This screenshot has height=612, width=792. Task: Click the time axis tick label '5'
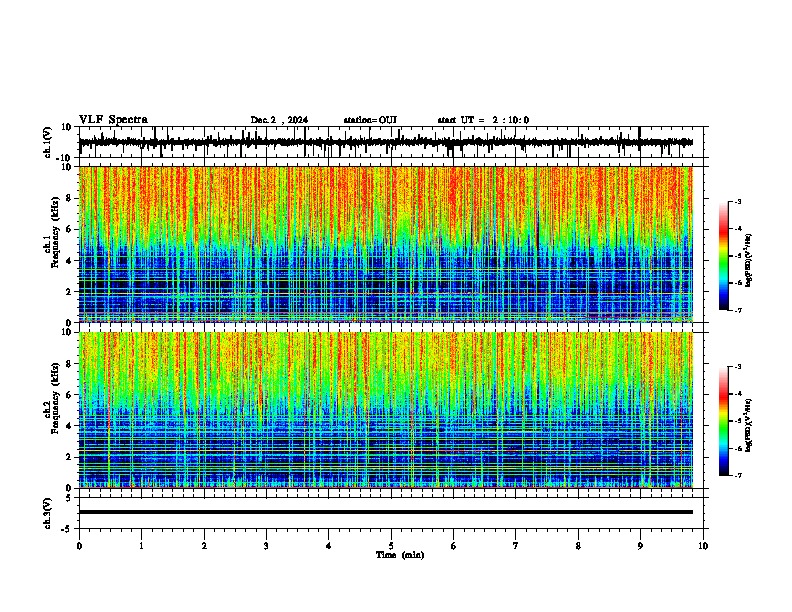(x=391, y=546)
